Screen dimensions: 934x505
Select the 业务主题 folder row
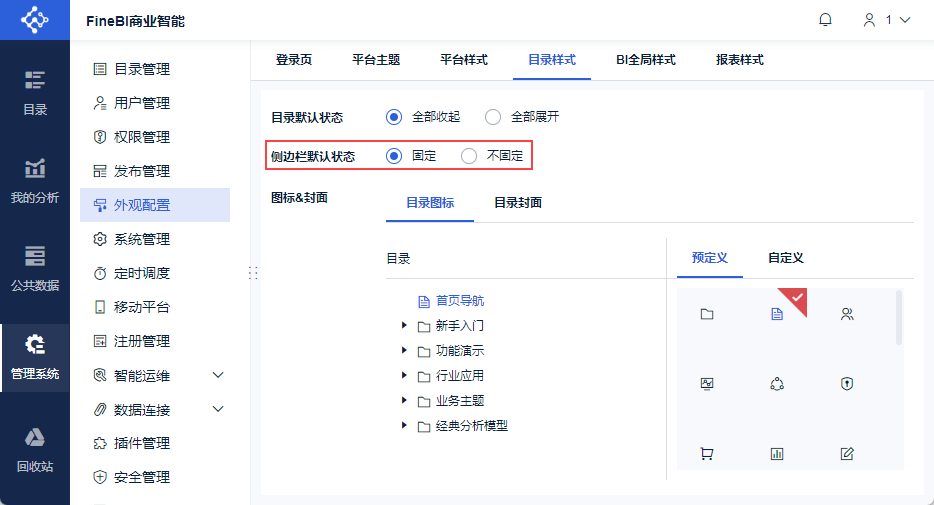pyautogui.click(x=451, y=401)
